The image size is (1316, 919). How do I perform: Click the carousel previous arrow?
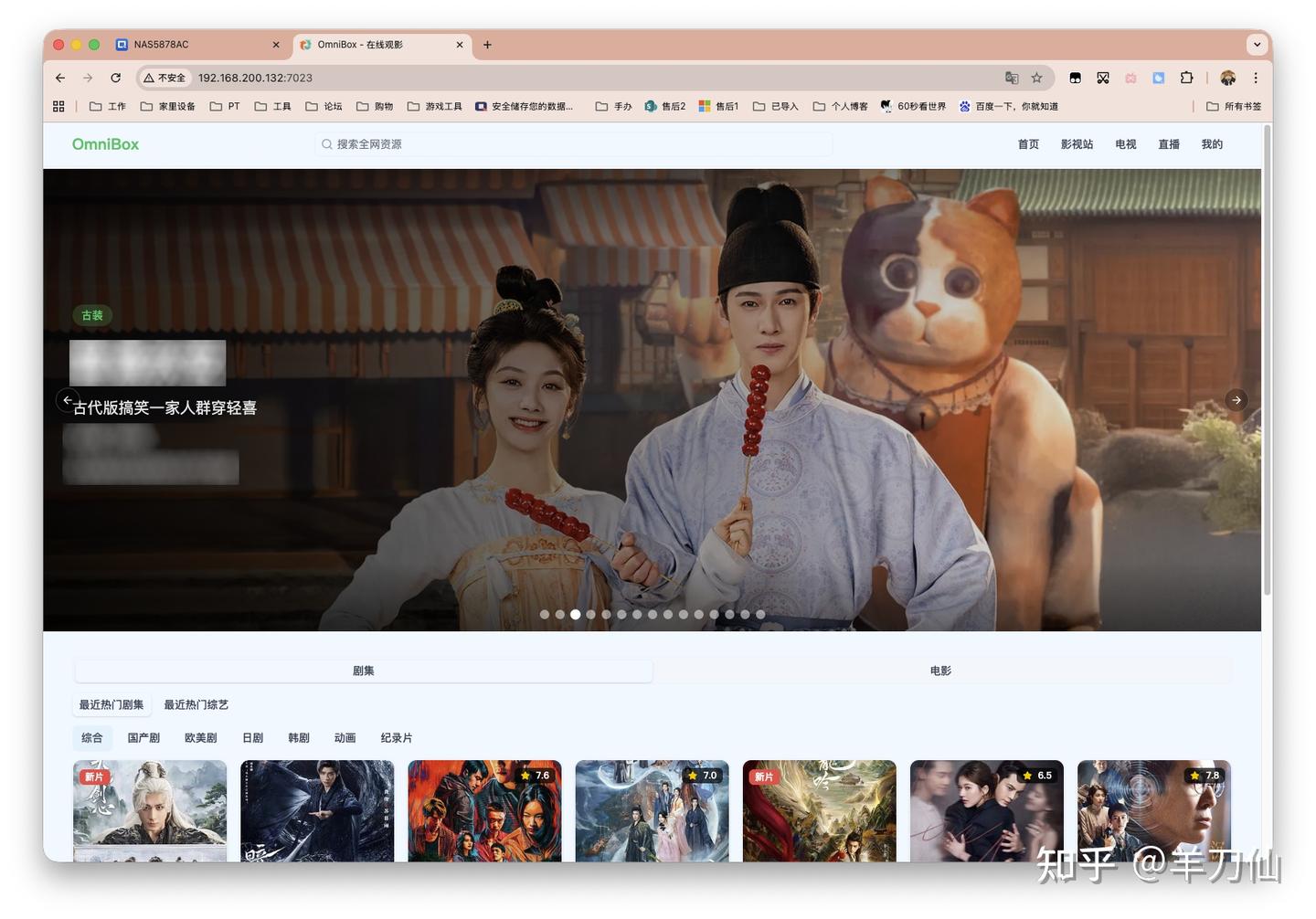point(67,400)
